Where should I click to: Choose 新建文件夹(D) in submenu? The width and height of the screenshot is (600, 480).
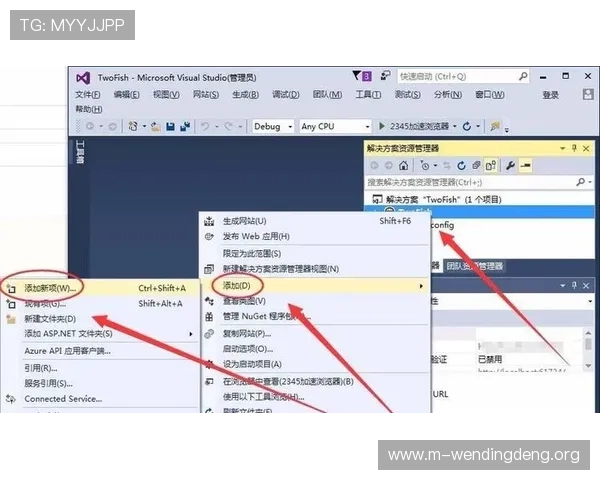coord(100,319)
